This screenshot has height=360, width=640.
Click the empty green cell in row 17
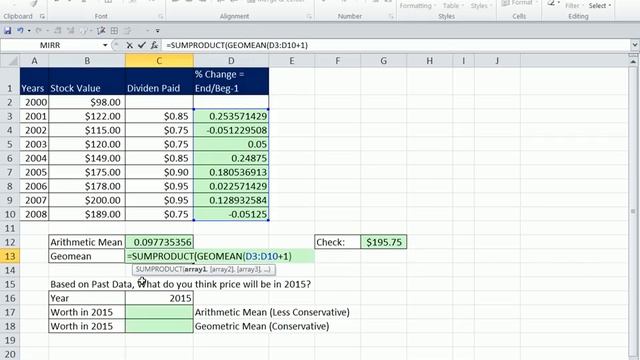tap(159, 312)
